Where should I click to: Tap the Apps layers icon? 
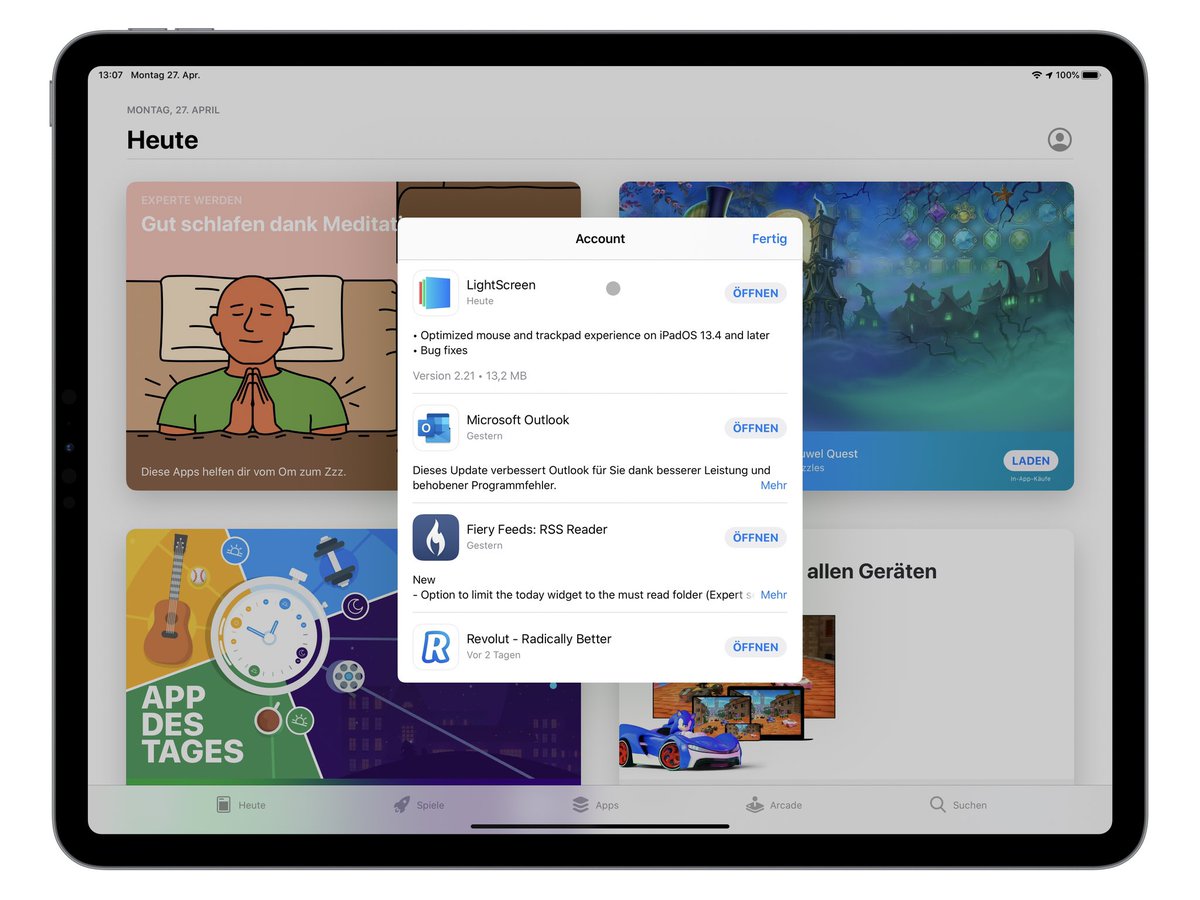coord(581,805)
